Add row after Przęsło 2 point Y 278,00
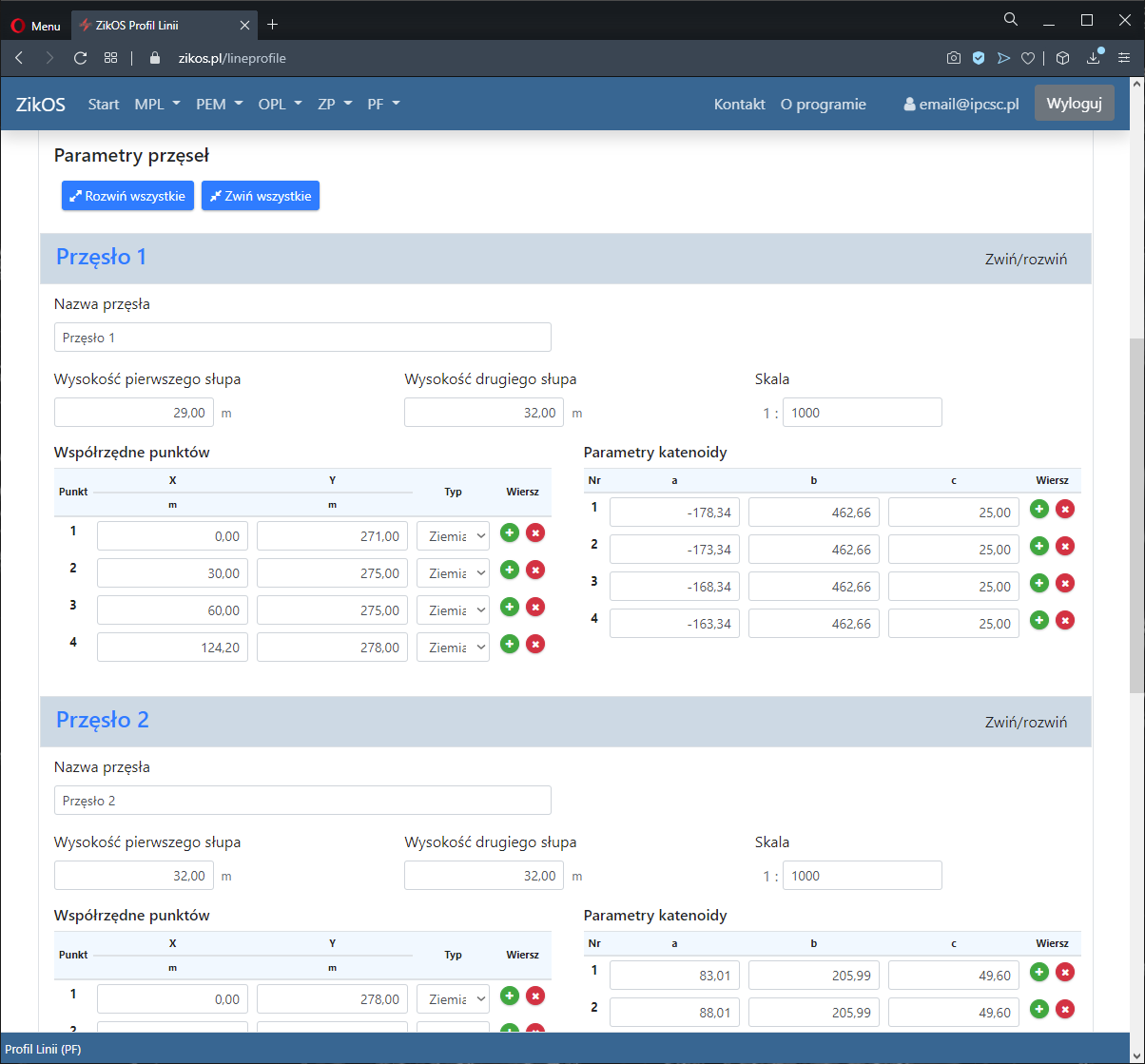 (x=510, y=996)
